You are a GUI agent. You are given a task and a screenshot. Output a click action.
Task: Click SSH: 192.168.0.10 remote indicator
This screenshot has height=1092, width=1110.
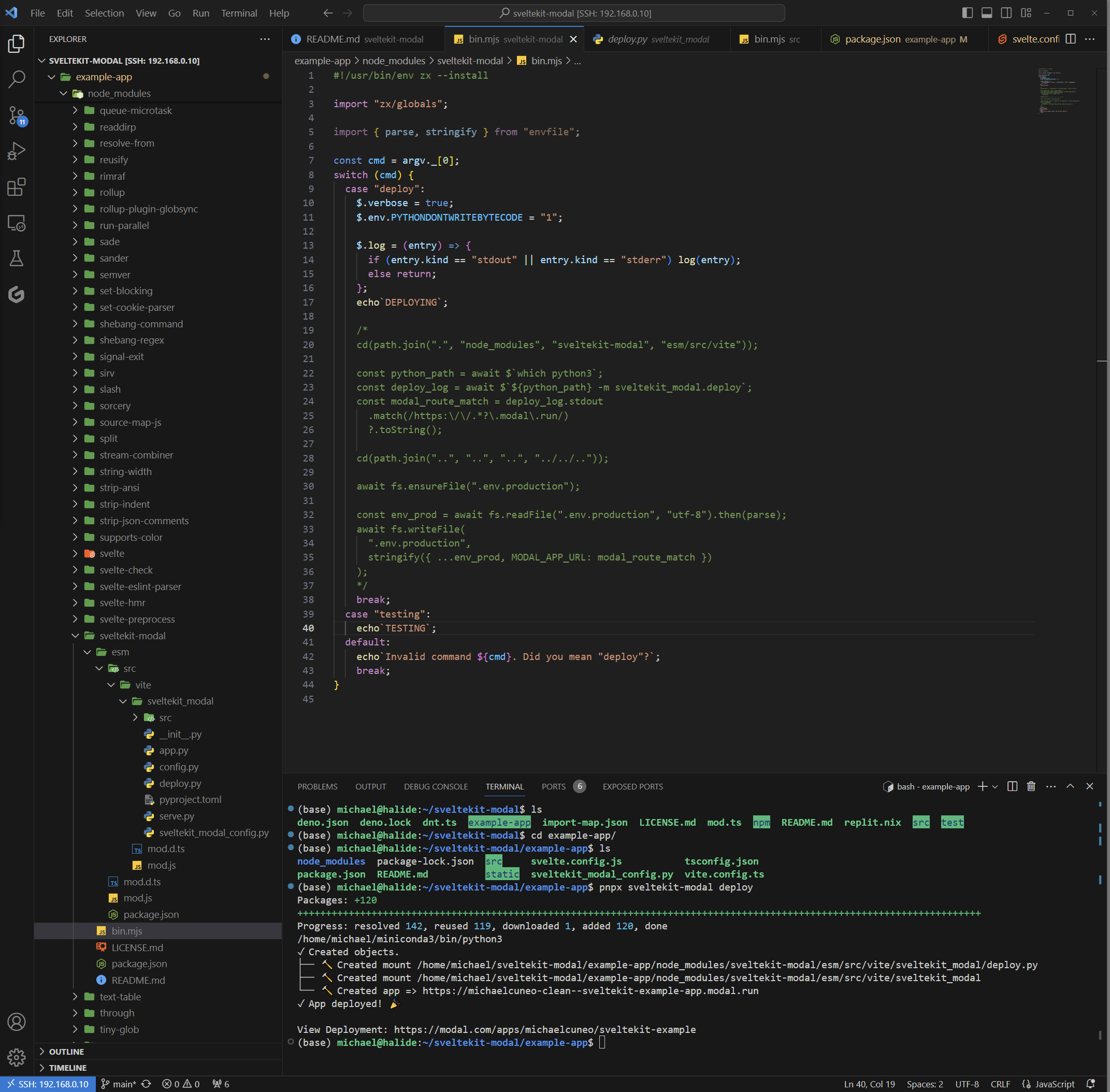pos(48,1083)
